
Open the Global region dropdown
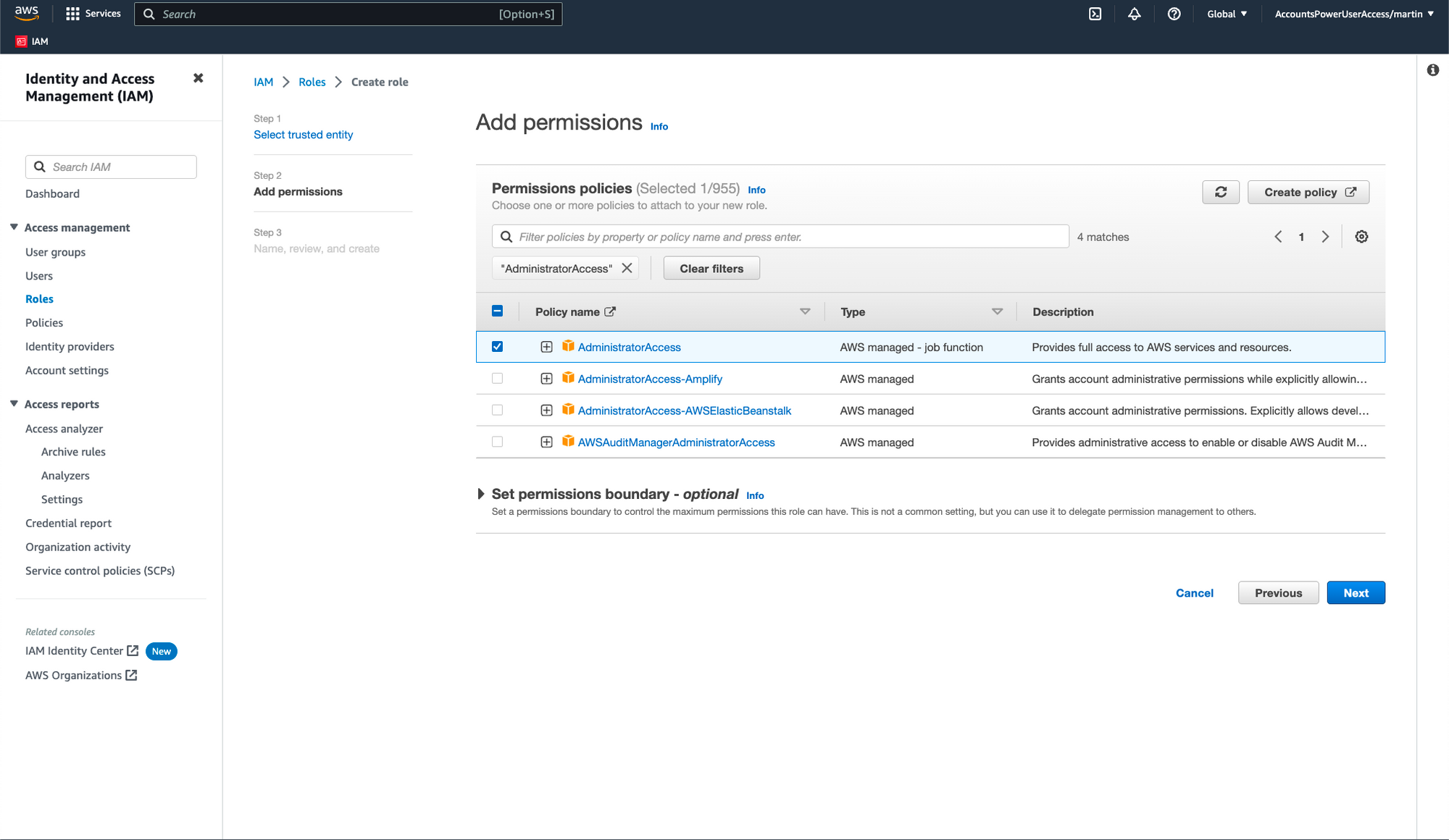[1227, 13]
